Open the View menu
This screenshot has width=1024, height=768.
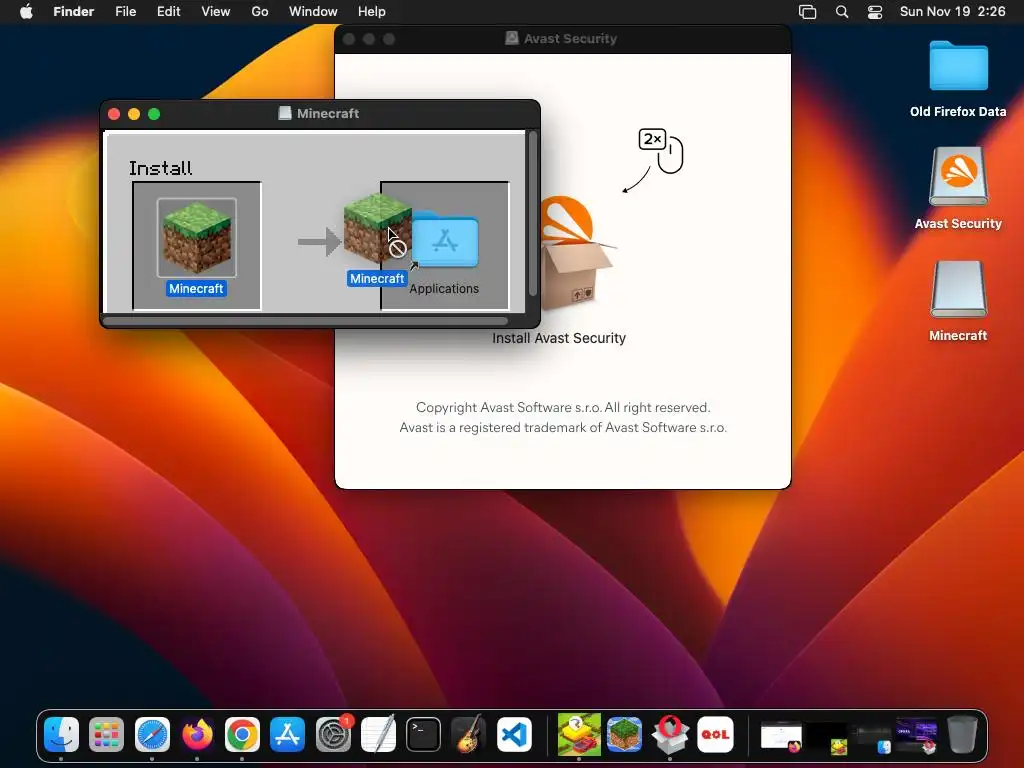pyautogui.click(x=216, y=12)
